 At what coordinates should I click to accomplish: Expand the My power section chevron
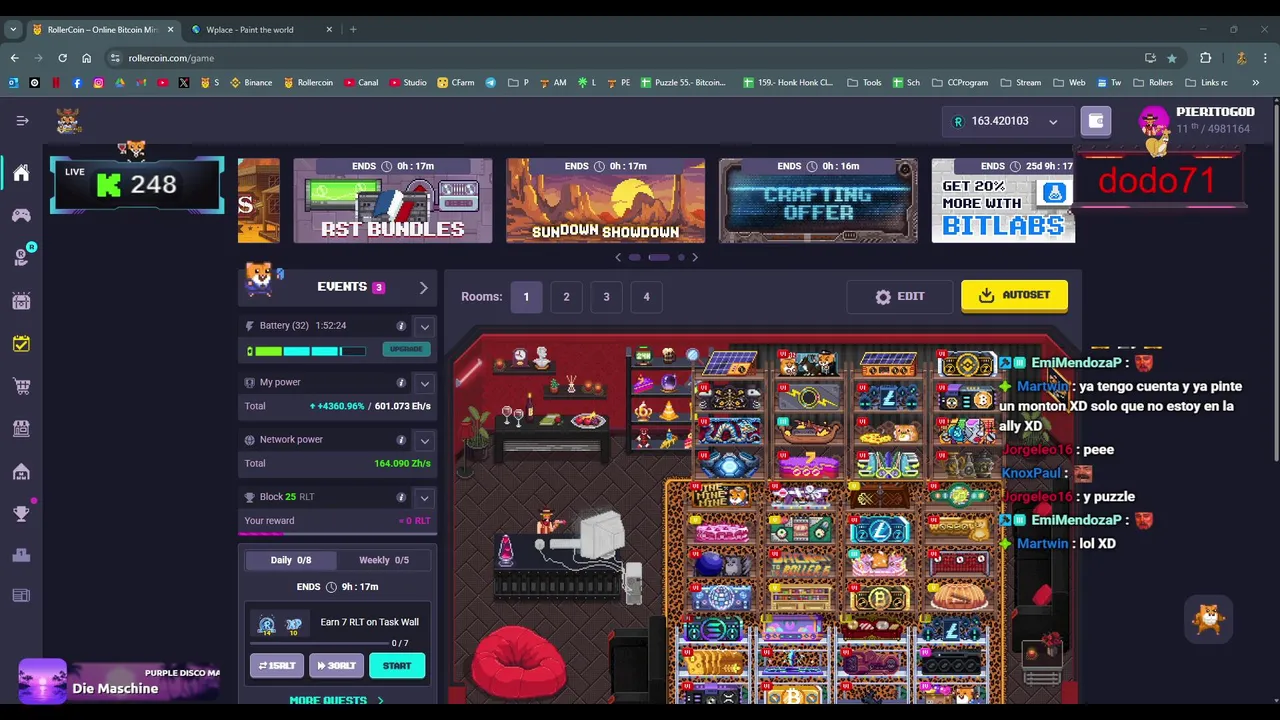(425, 383)
